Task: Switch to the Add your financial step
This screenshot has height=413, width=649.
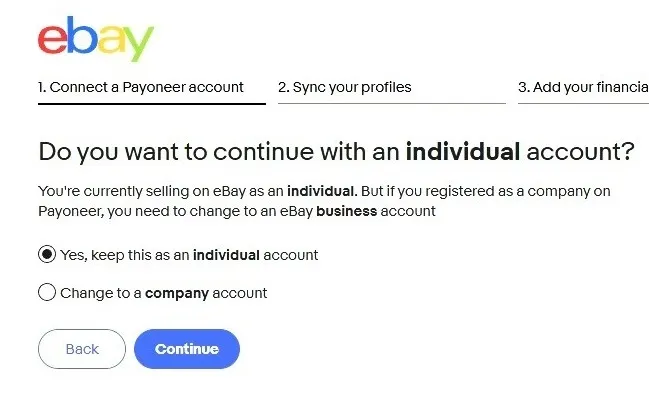Action: pos(583,87)
